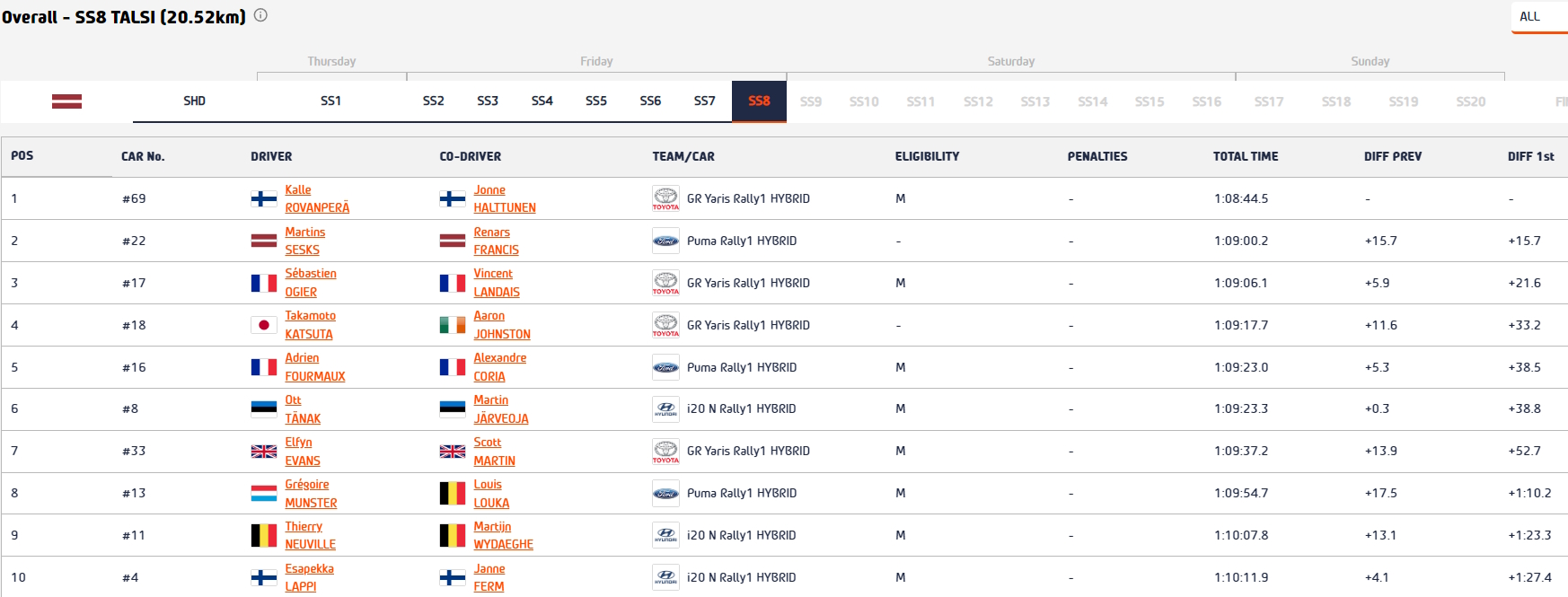This screenshot has width=1568, height=597.
Task: Click the Irish flag beside Aaron Johnston
Action: (x=452, y=325)
